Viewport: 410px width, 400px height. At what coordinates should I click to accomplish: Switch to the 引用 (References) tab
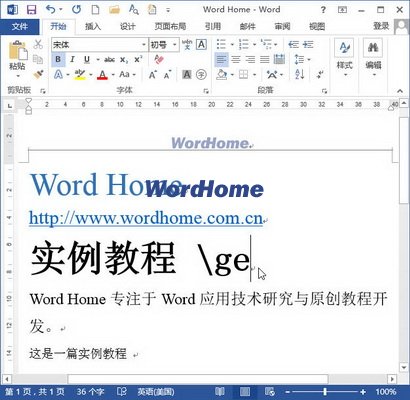click(213, 26)
